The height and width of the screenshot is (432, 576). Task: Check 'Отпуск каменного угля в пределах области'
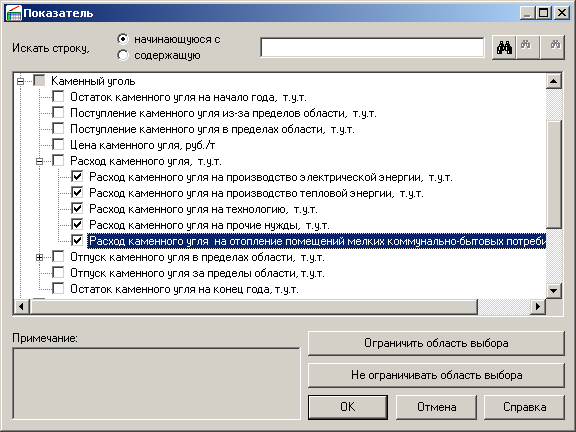pos(58,257)
